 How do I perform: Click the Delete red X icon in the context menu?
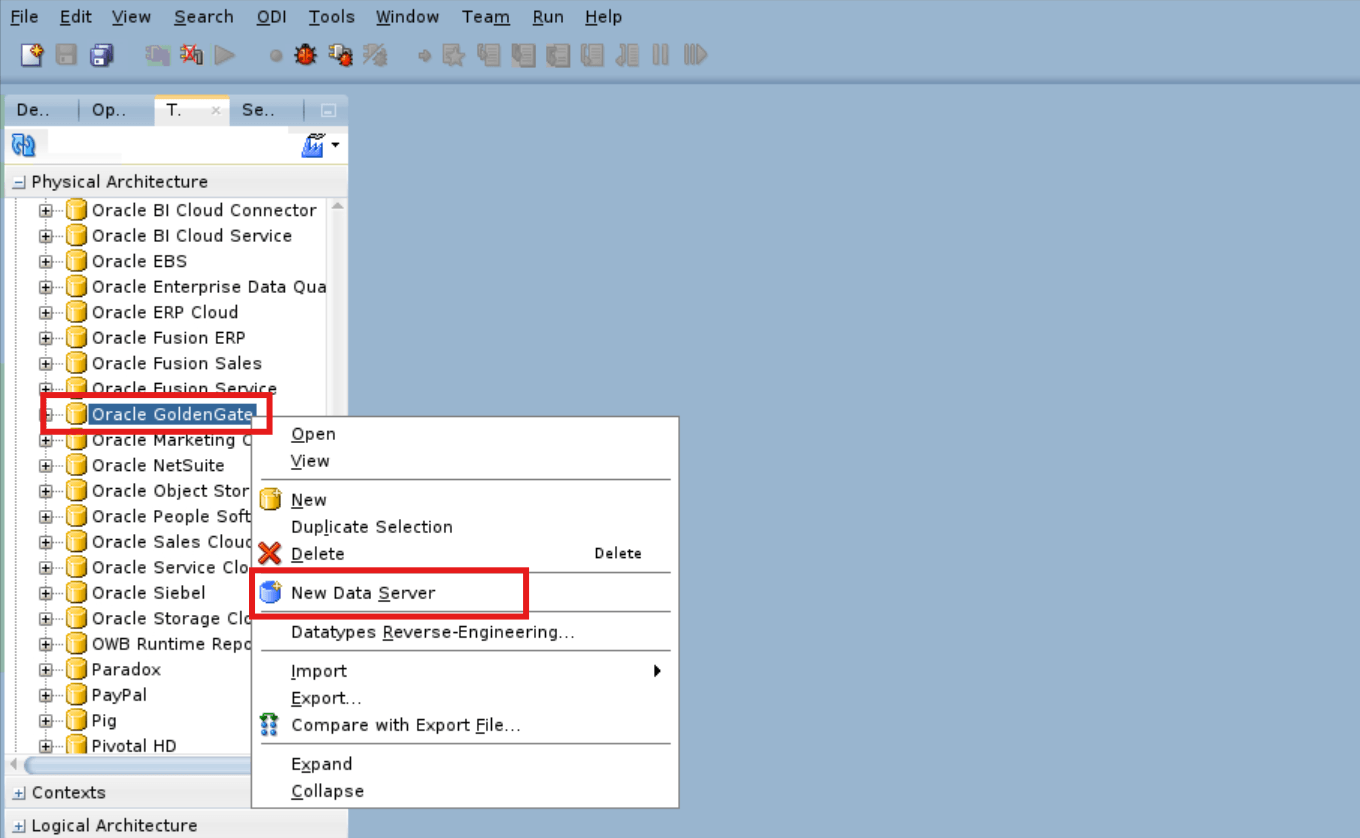(269, 553)
